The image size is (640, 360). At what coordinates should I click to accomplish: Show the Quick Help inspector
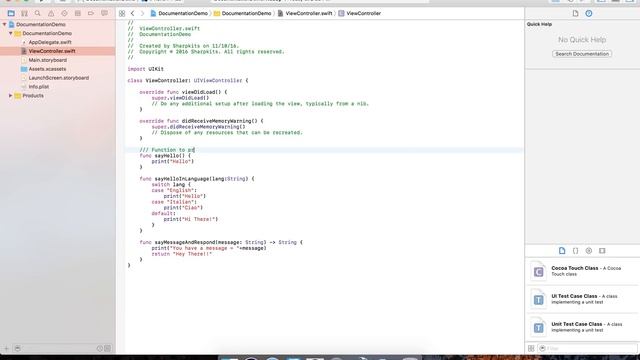(589, 13)
